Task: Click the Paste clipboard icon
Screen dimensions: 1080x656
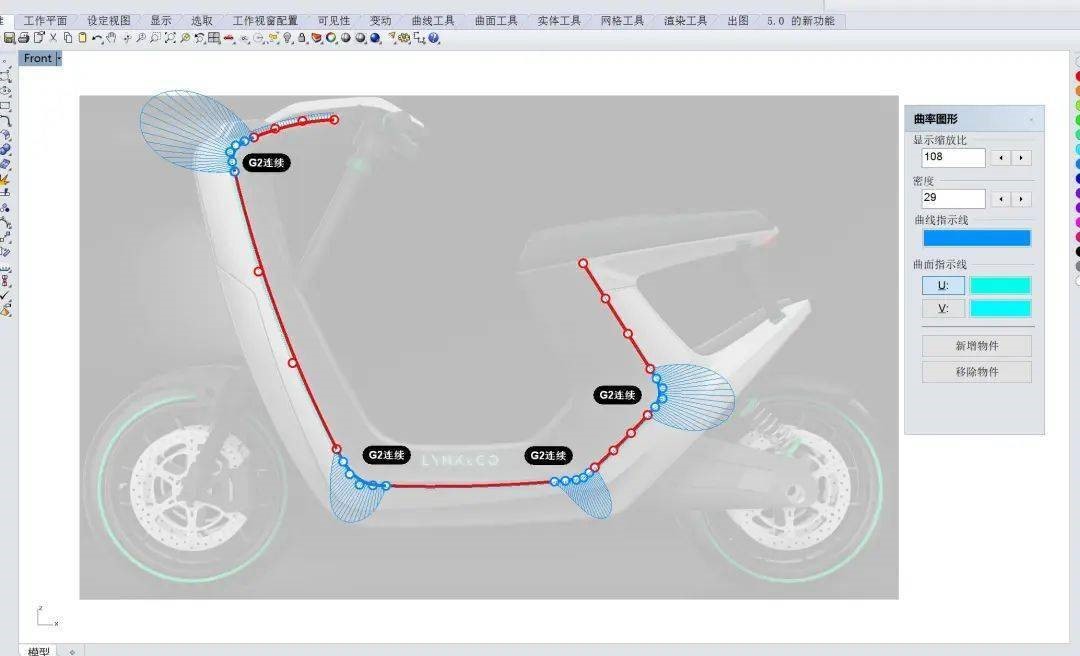Action: tap(83, 38)
